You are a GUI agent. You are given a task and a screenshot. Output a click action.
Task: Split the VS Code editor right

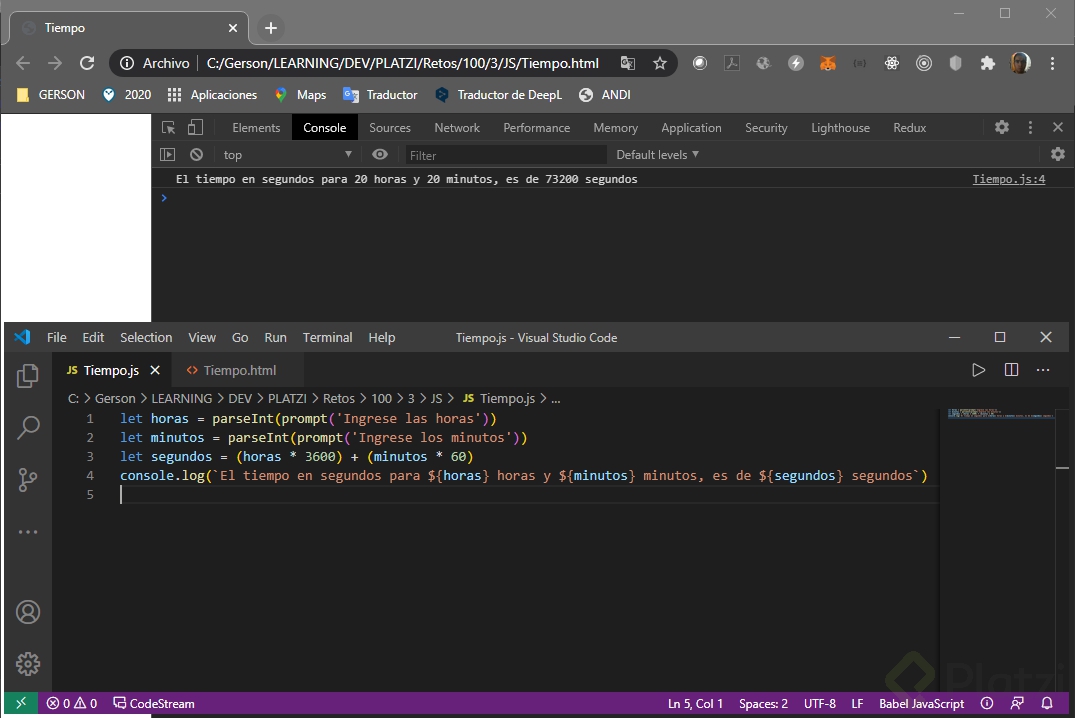1011,370
